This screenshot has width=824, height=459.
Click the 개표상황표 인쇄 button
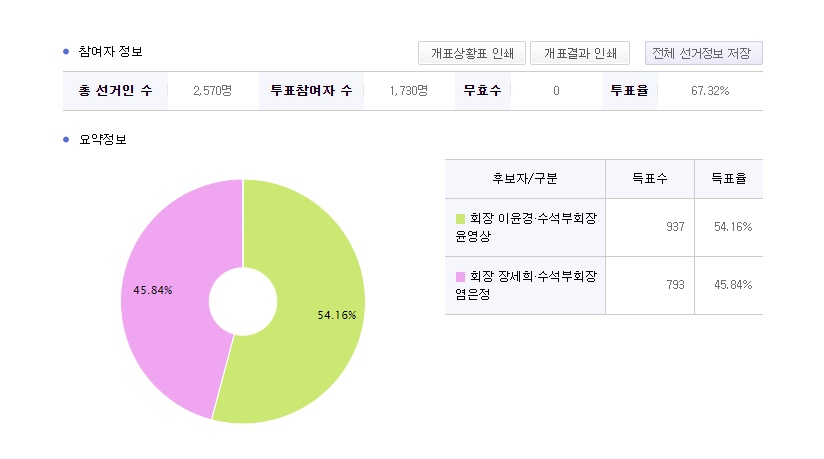coord(472,53)
